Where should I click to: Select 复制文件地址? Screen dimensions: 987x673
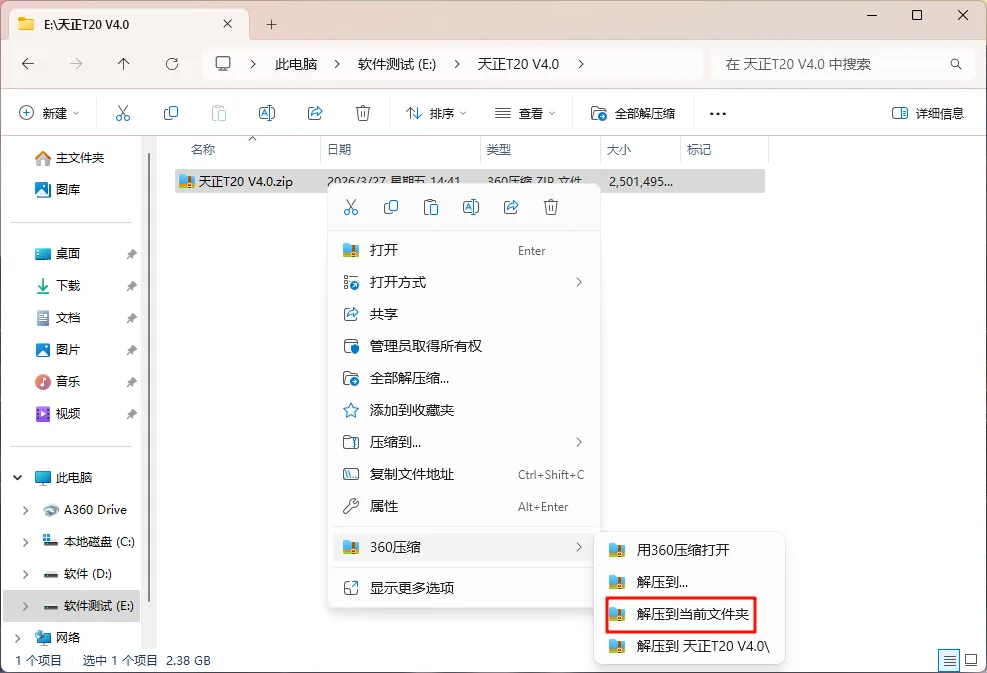[x=464, y=475]
